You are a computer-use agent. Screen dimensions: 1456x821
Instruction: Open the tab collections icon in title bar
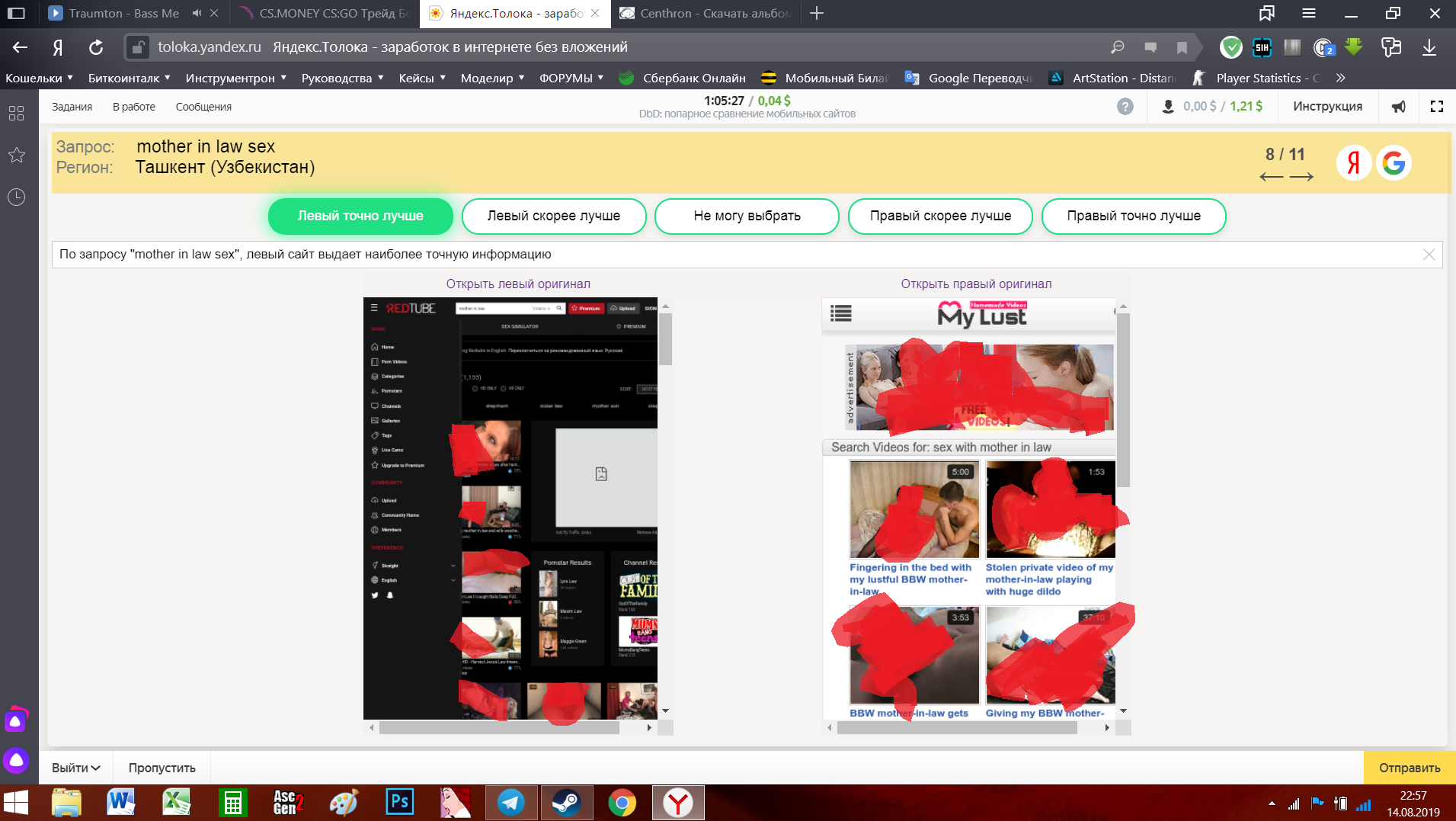pos(1267,13)
